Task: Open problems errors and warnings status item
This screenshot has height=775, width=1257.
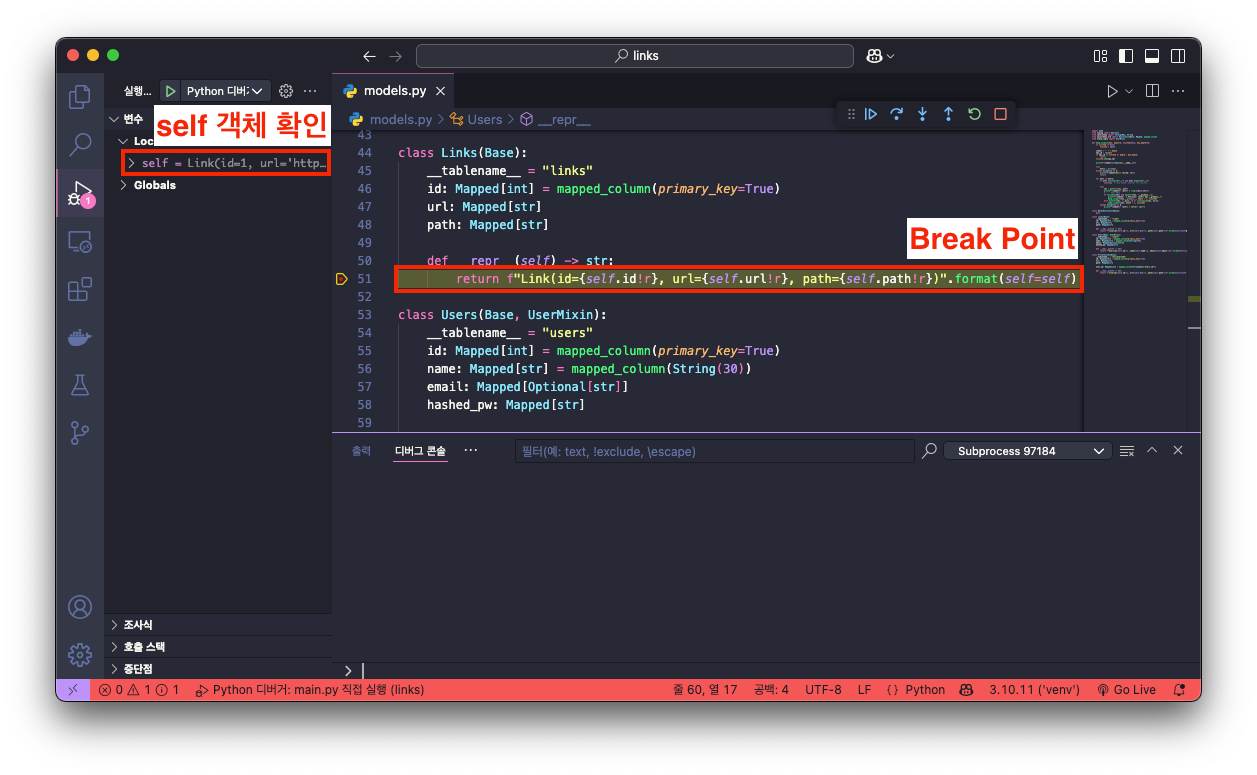Action: point(139,690)
